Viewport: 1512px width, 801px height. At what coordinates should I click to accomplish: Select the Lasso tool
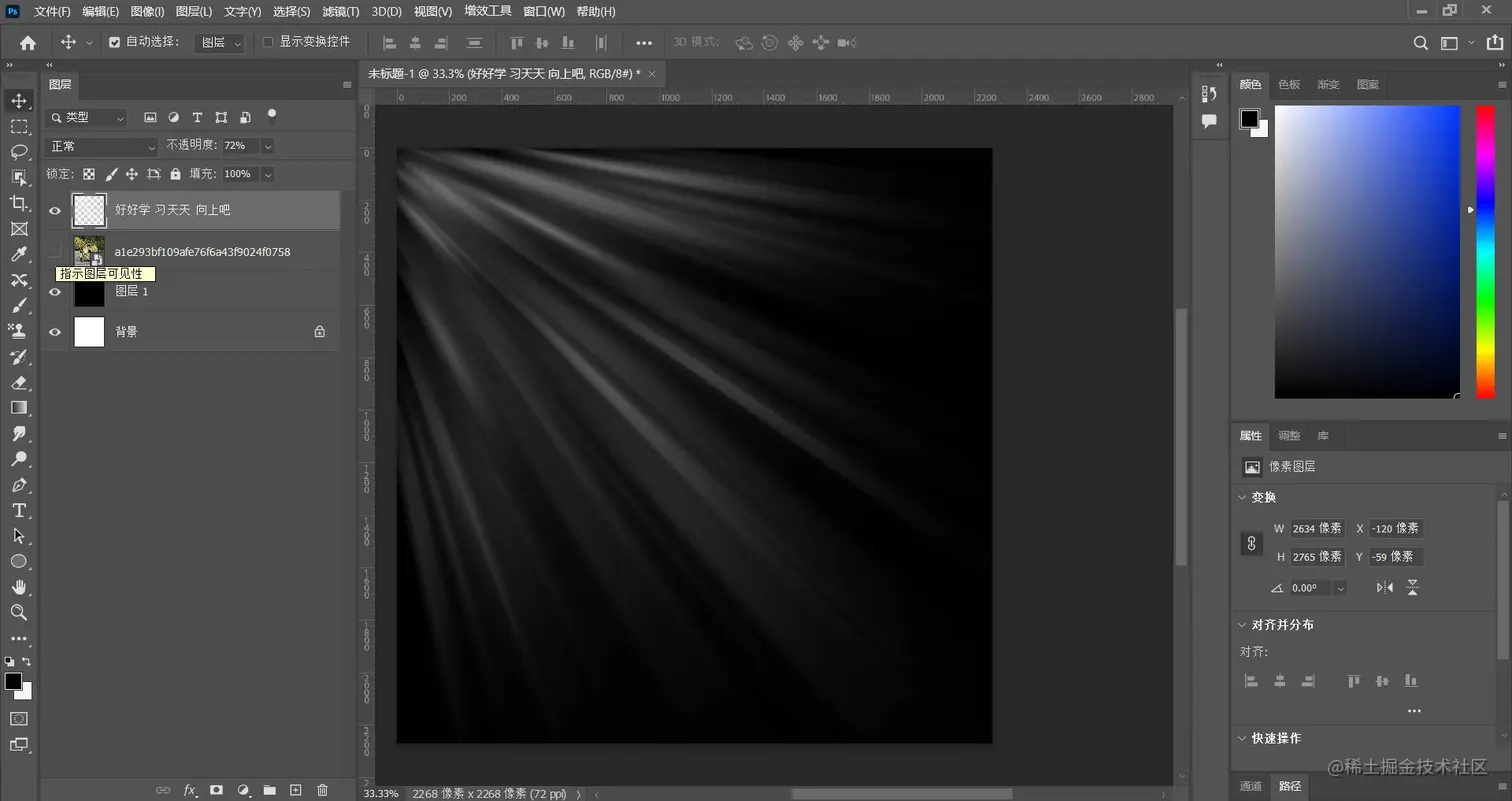point(18,152)
